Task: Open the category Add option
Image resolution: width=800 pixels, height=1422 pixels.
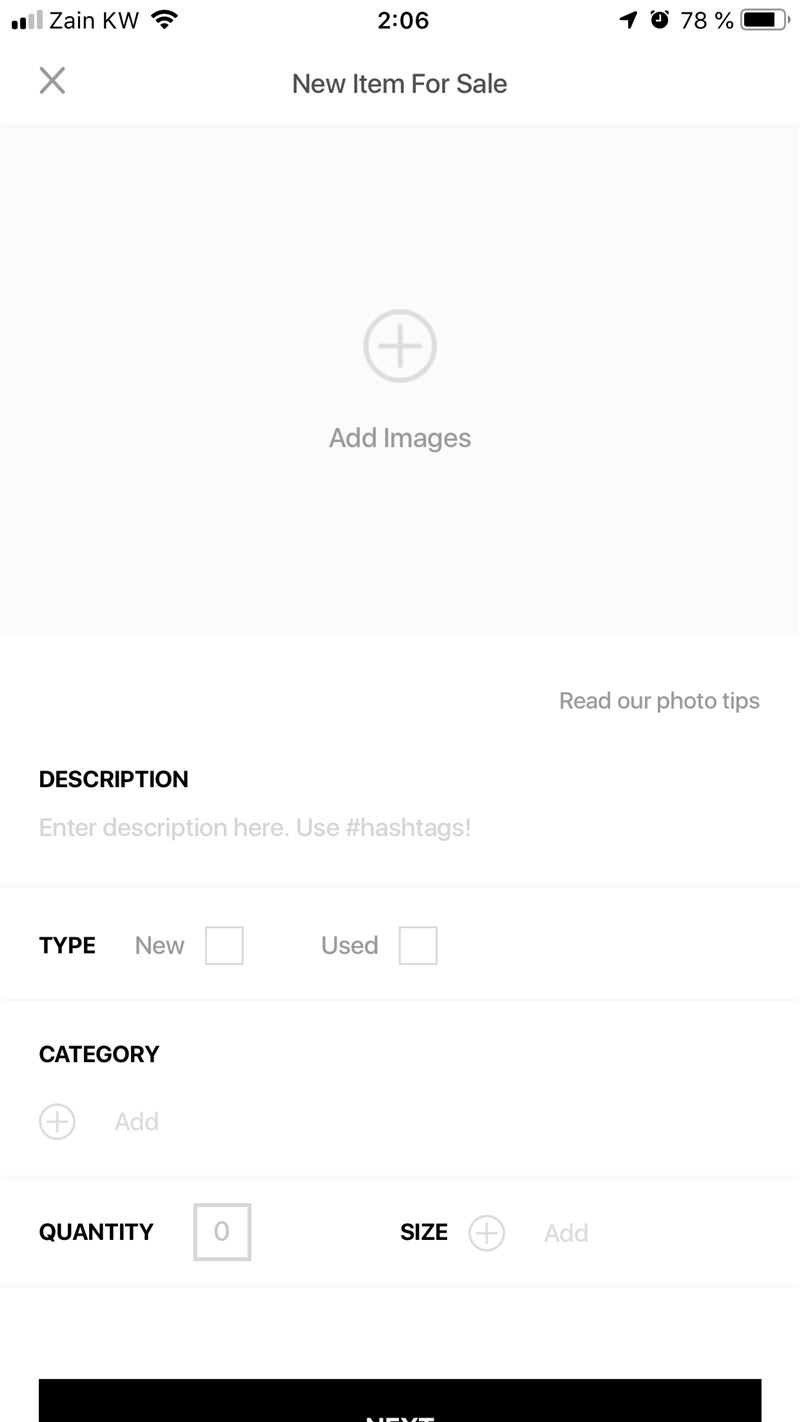Action: coord(136,1122)
